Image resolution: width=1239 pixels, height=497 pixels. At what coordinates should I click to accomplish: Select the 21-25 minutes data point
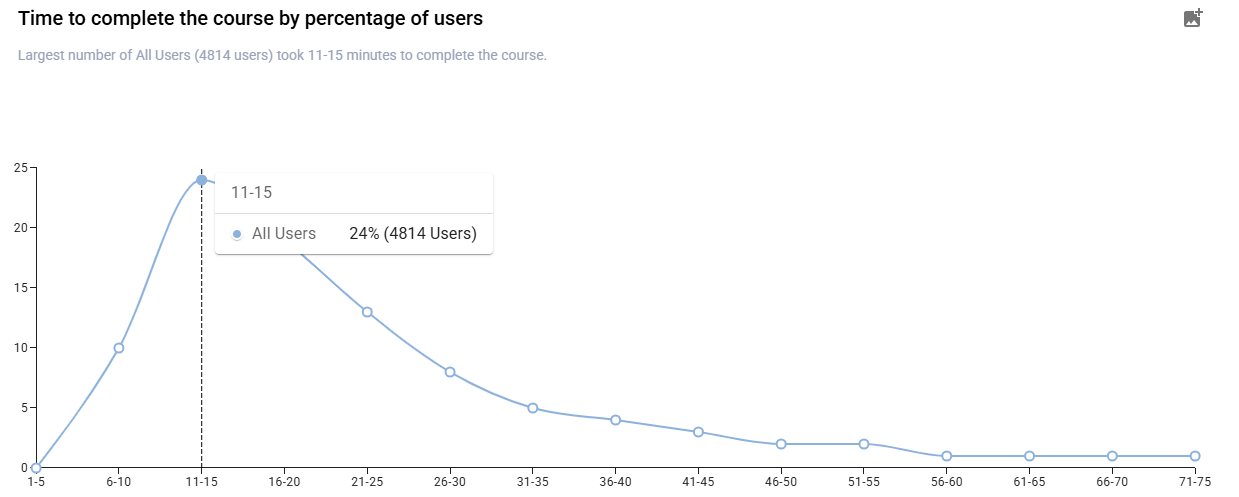[367, 312]
